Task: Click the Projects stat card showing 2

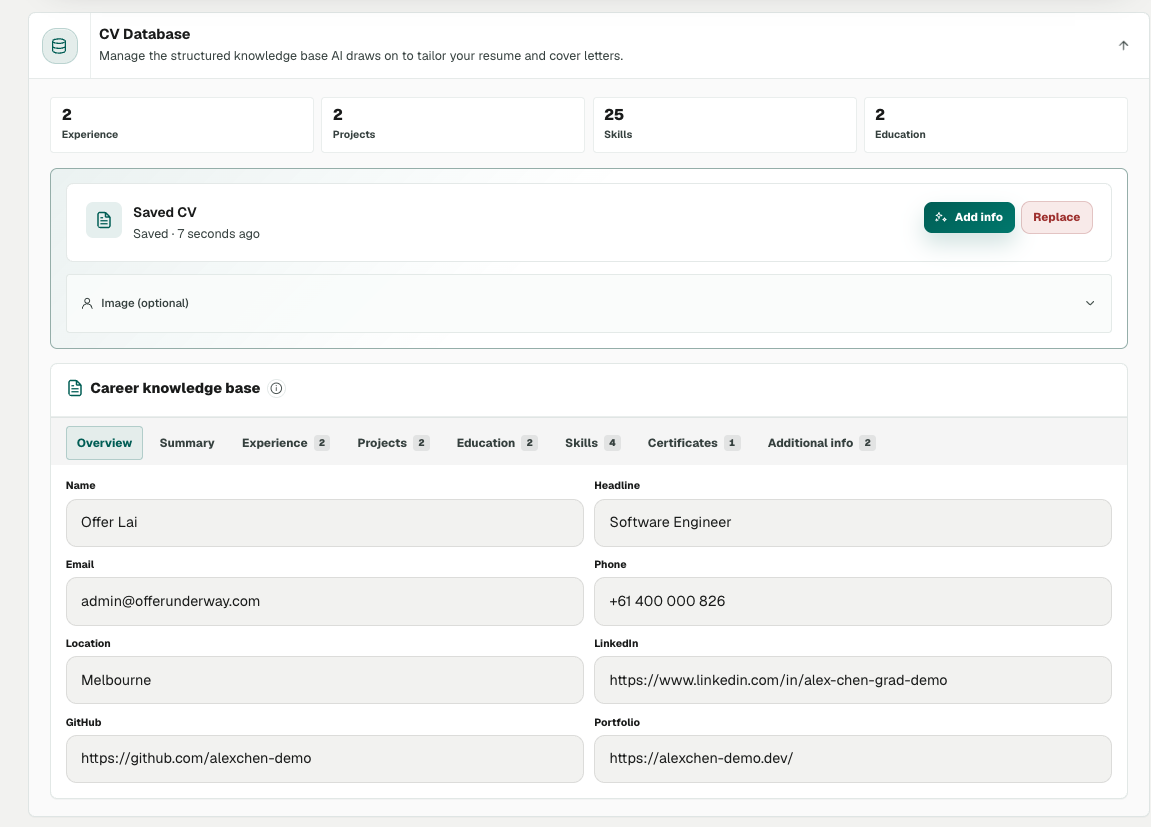Action: pyautogui.click(x=453, y=125)
